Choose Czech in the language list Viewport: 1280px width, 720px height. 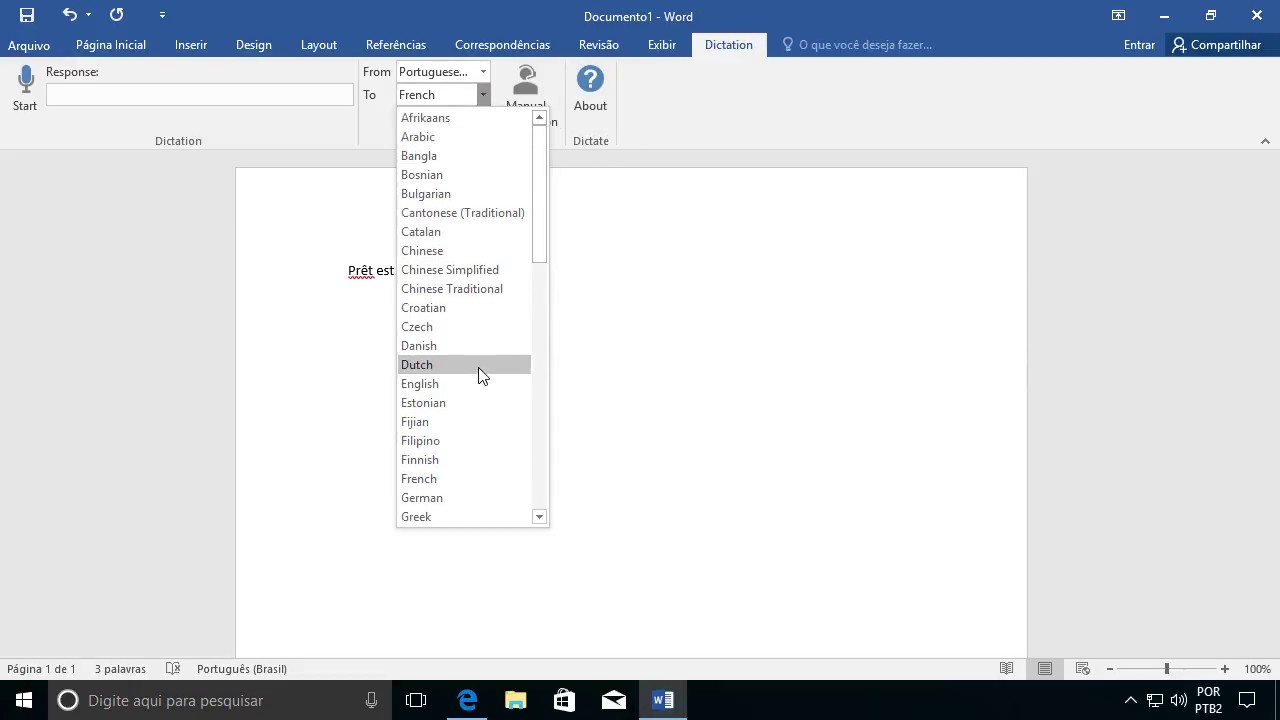(x=464, y=327)
